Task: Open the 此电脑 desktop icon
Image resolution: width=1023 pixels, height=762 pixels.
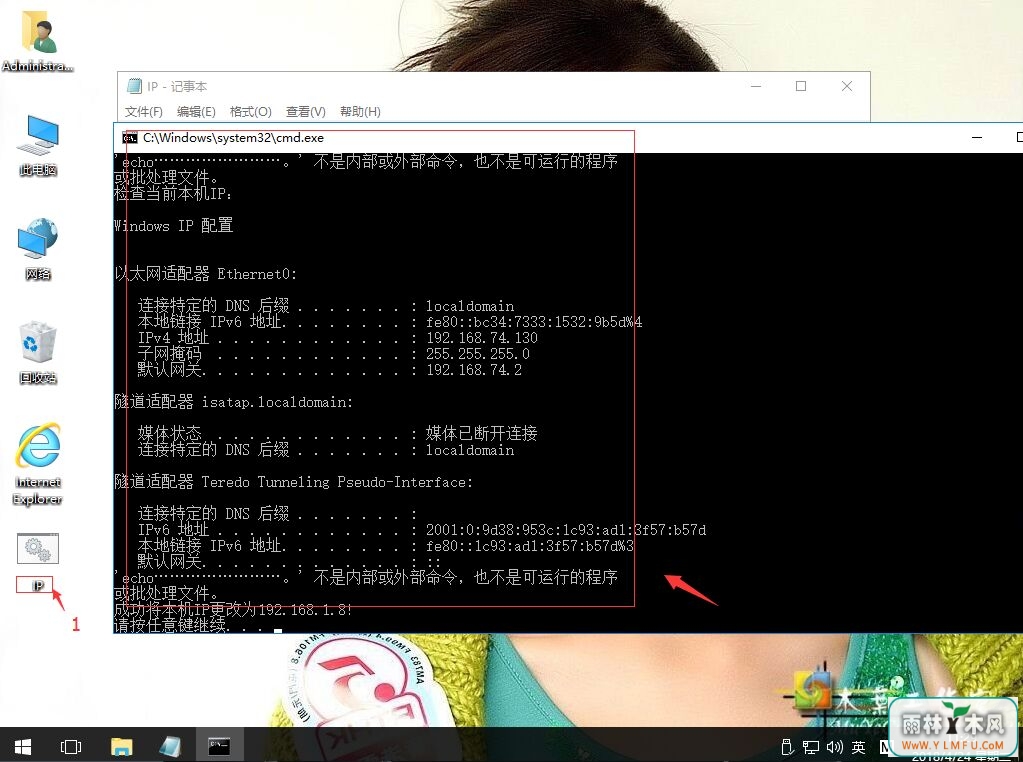Action: pyautogui.click(x=38, y=145)
